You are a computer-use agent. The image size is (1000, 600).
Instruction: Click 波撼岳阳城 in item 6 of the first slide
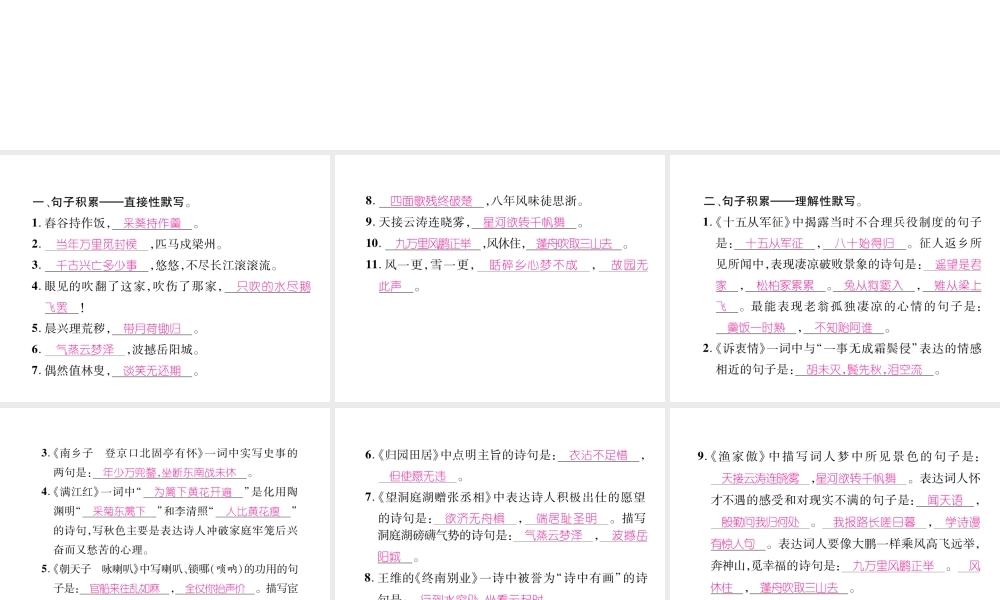161,350
